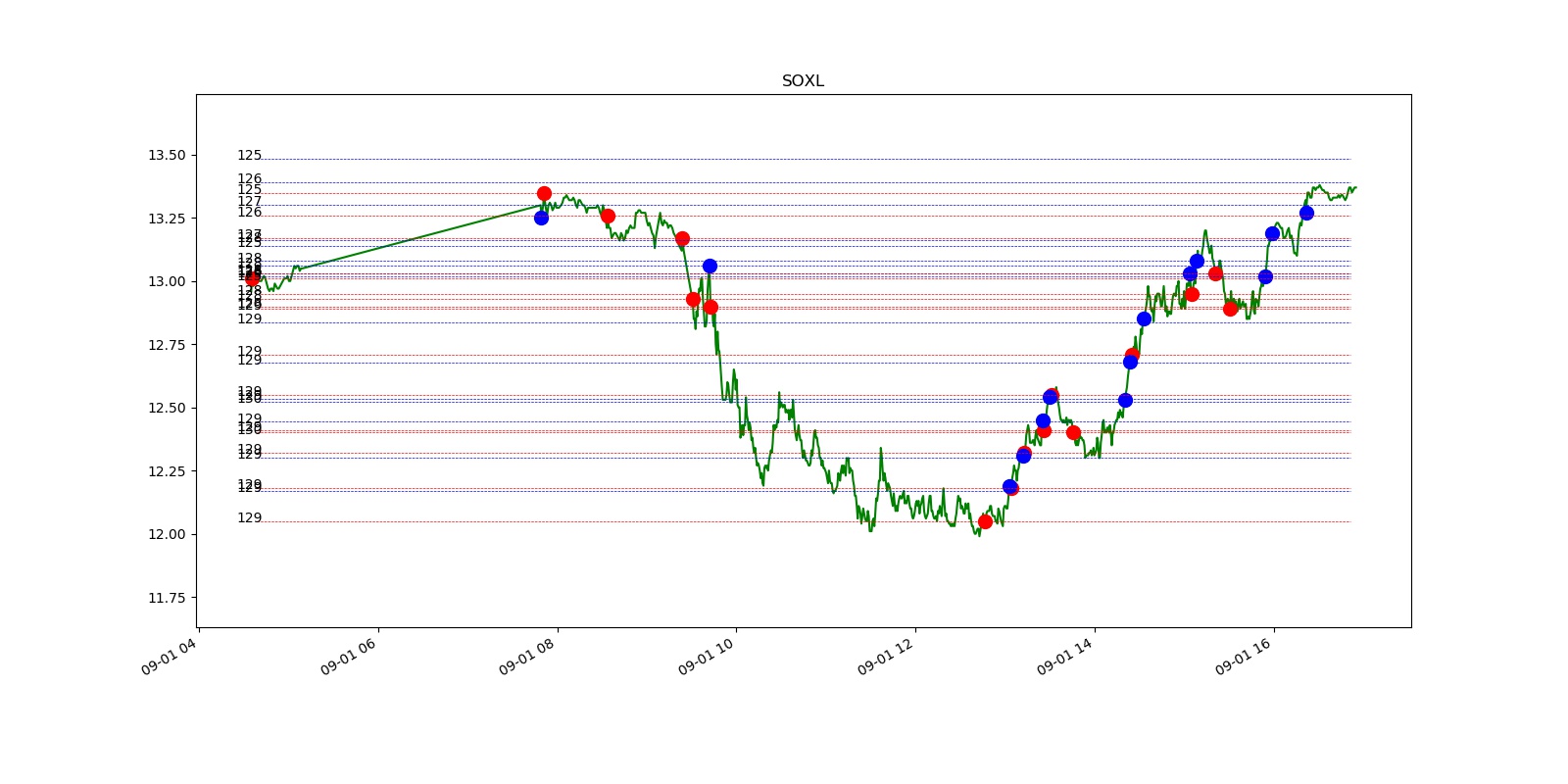Click the last blue marker near 13.27 after 16:00
Screen dimensions: 1568x784
pos(1306,213)
